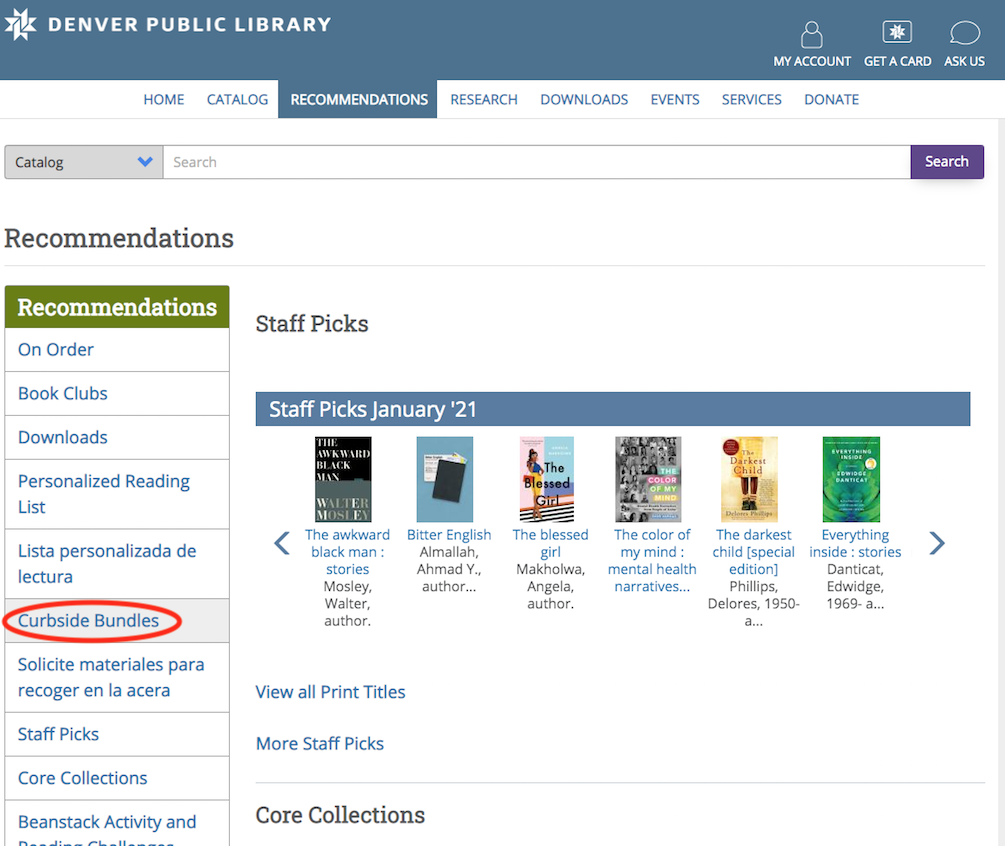This screenshot has height=846, width=1005.
Task: Click into the Search text field
Action: [x=536, y=162]
